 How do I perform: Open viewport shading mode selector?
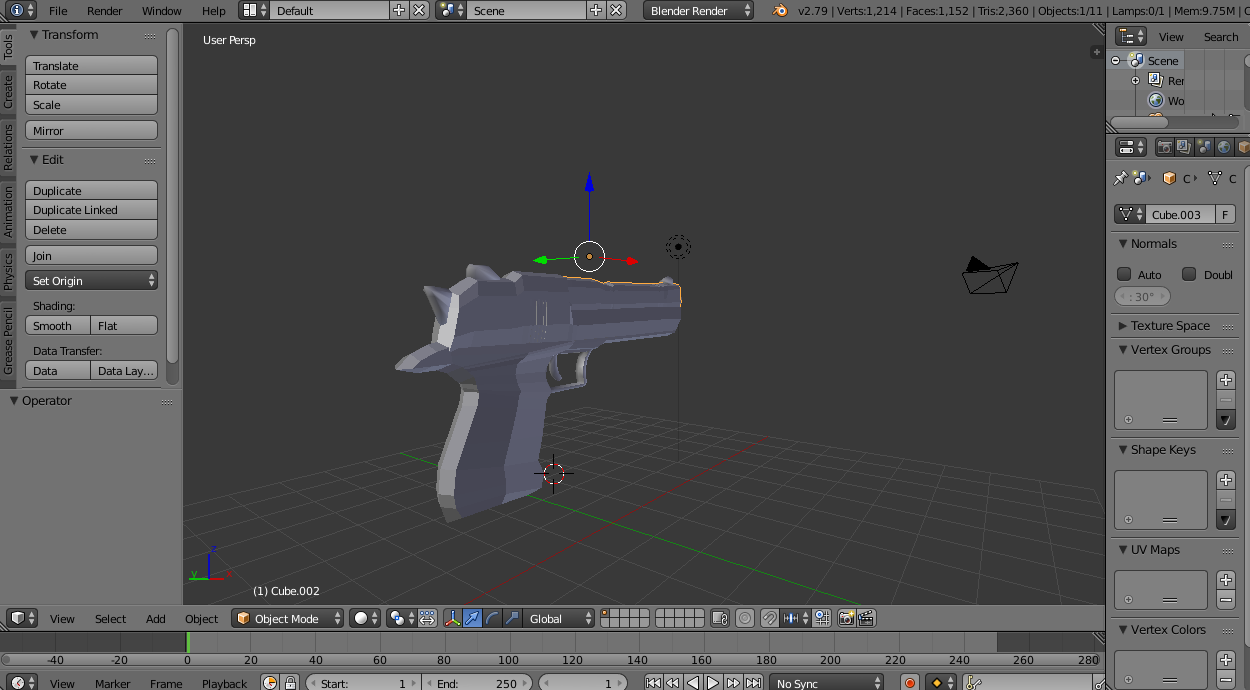coord(365,618)
